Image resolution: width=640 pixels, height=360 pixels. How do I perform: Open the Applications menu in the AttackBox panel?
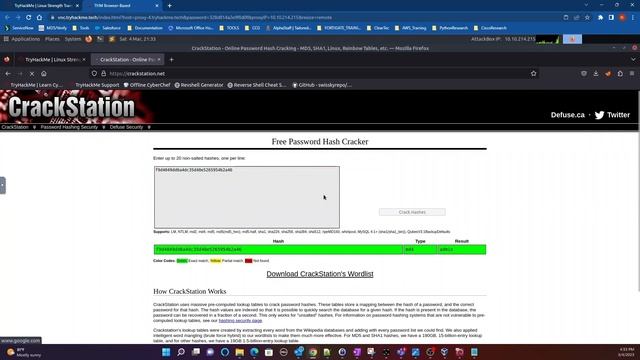point(22,39)
